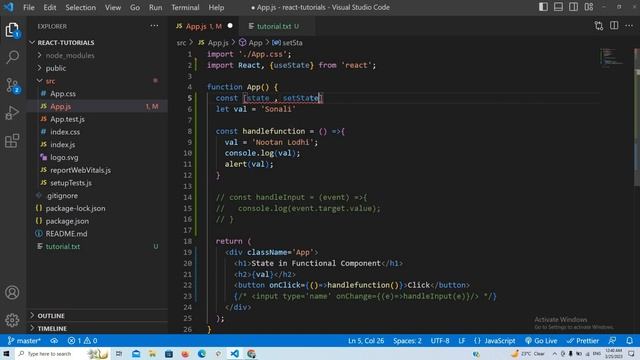Click the synchronize changes cloud icon
Viewport: 640px width, 360px height.
(54, 341)
